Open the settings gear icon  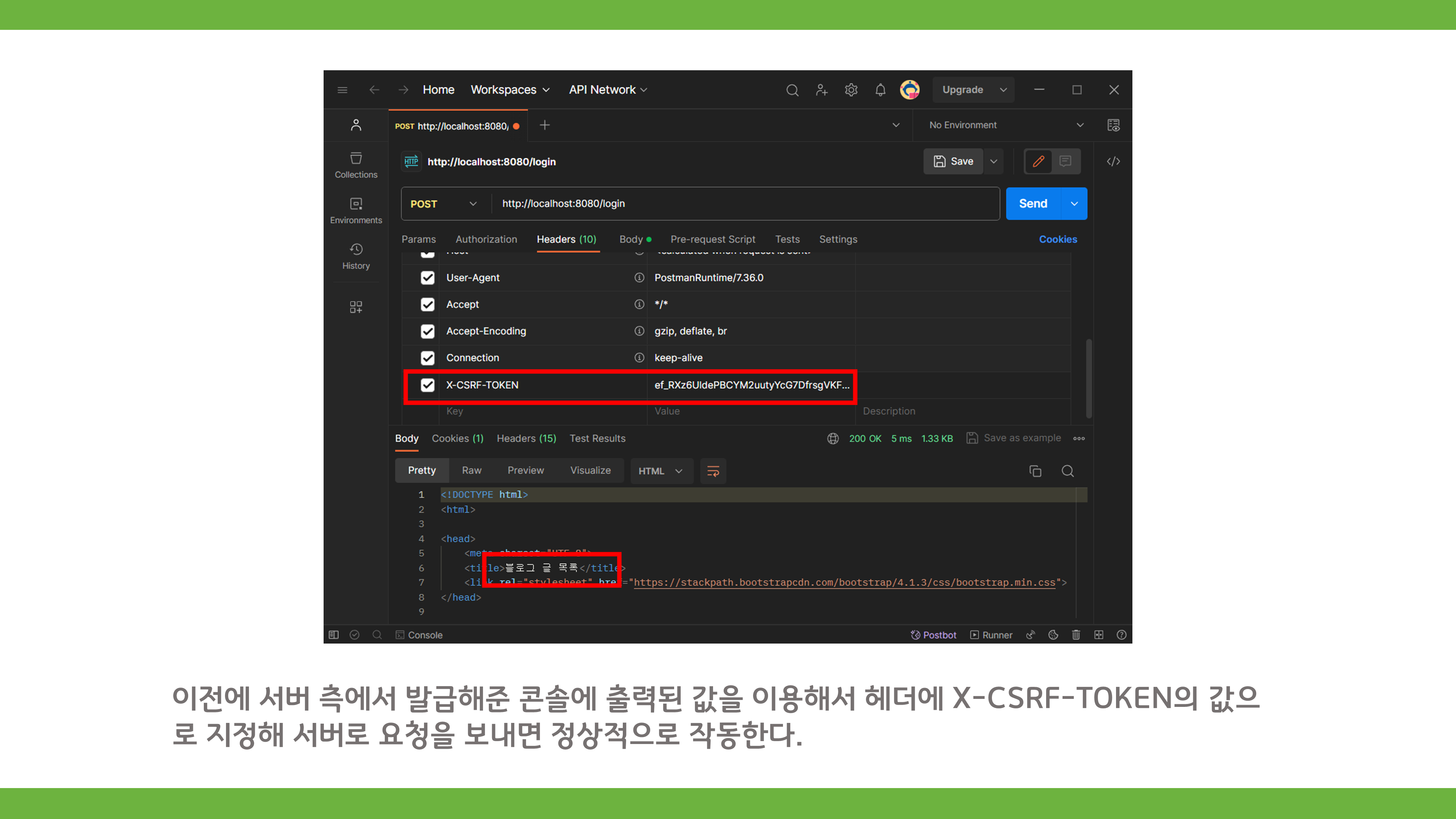851,90
